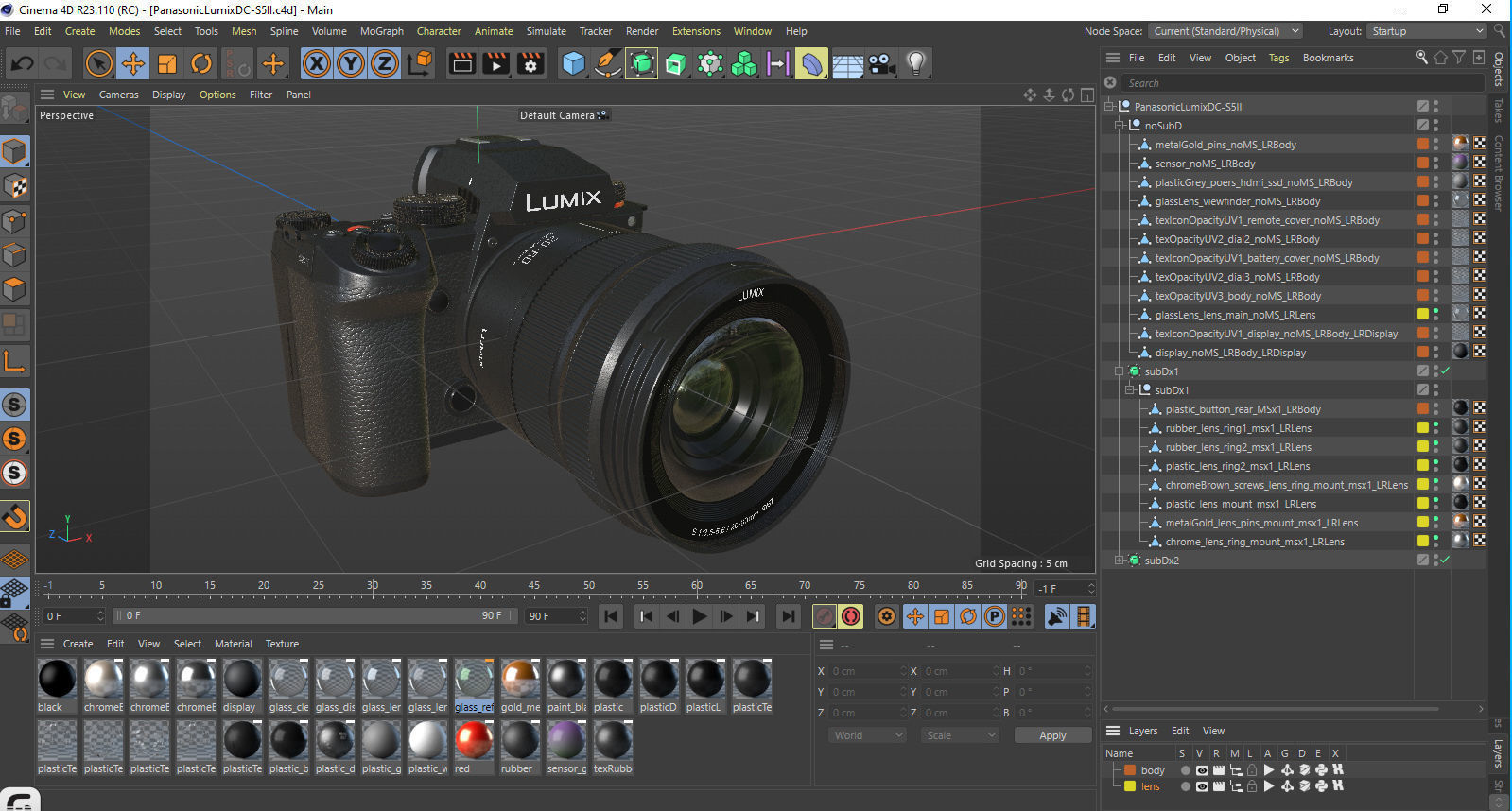
Task: Collapse the nested subDx1 null group
Action: 1130,390
